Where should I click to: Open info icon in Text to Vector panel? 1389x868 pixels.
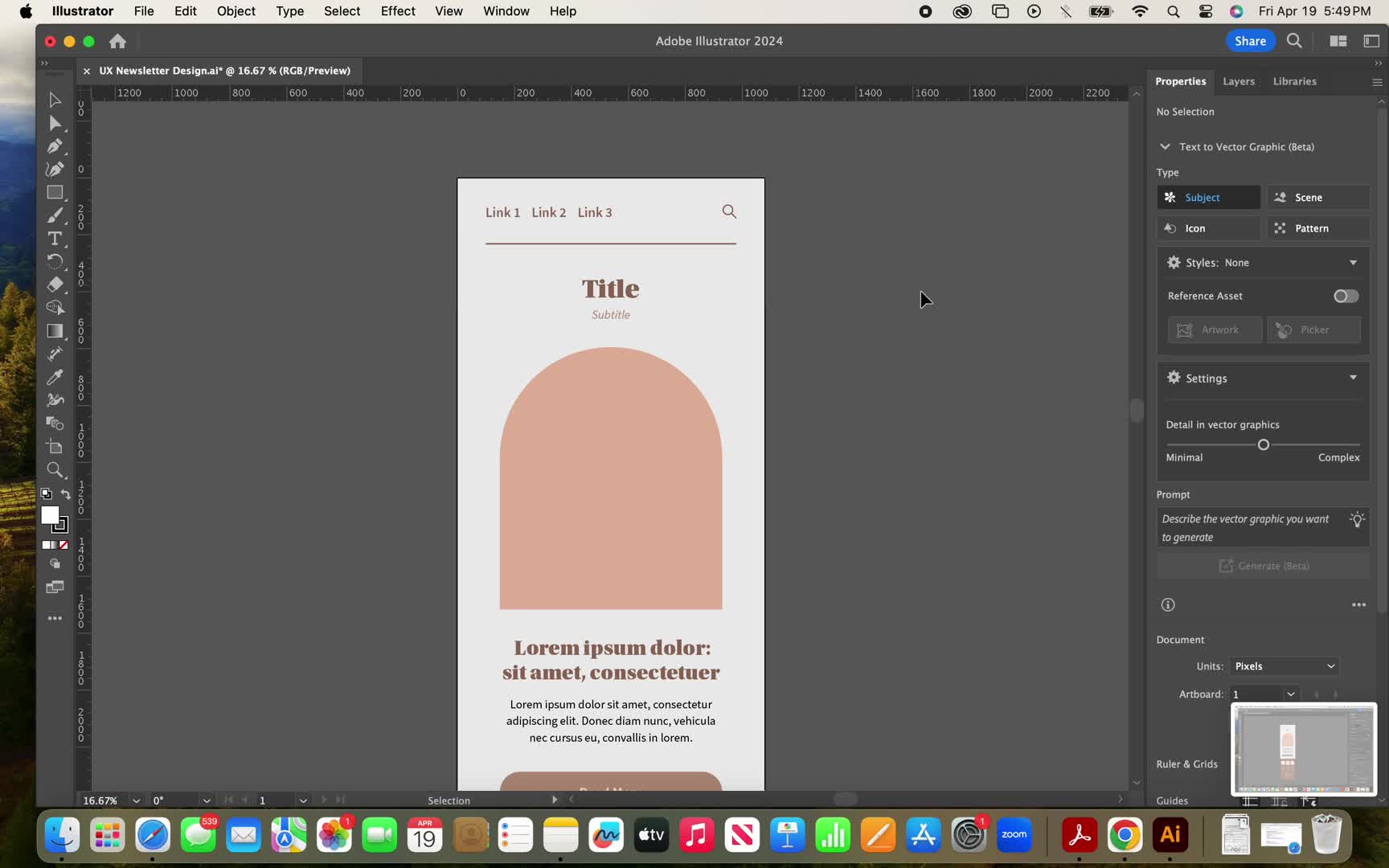coord(1168,604)
